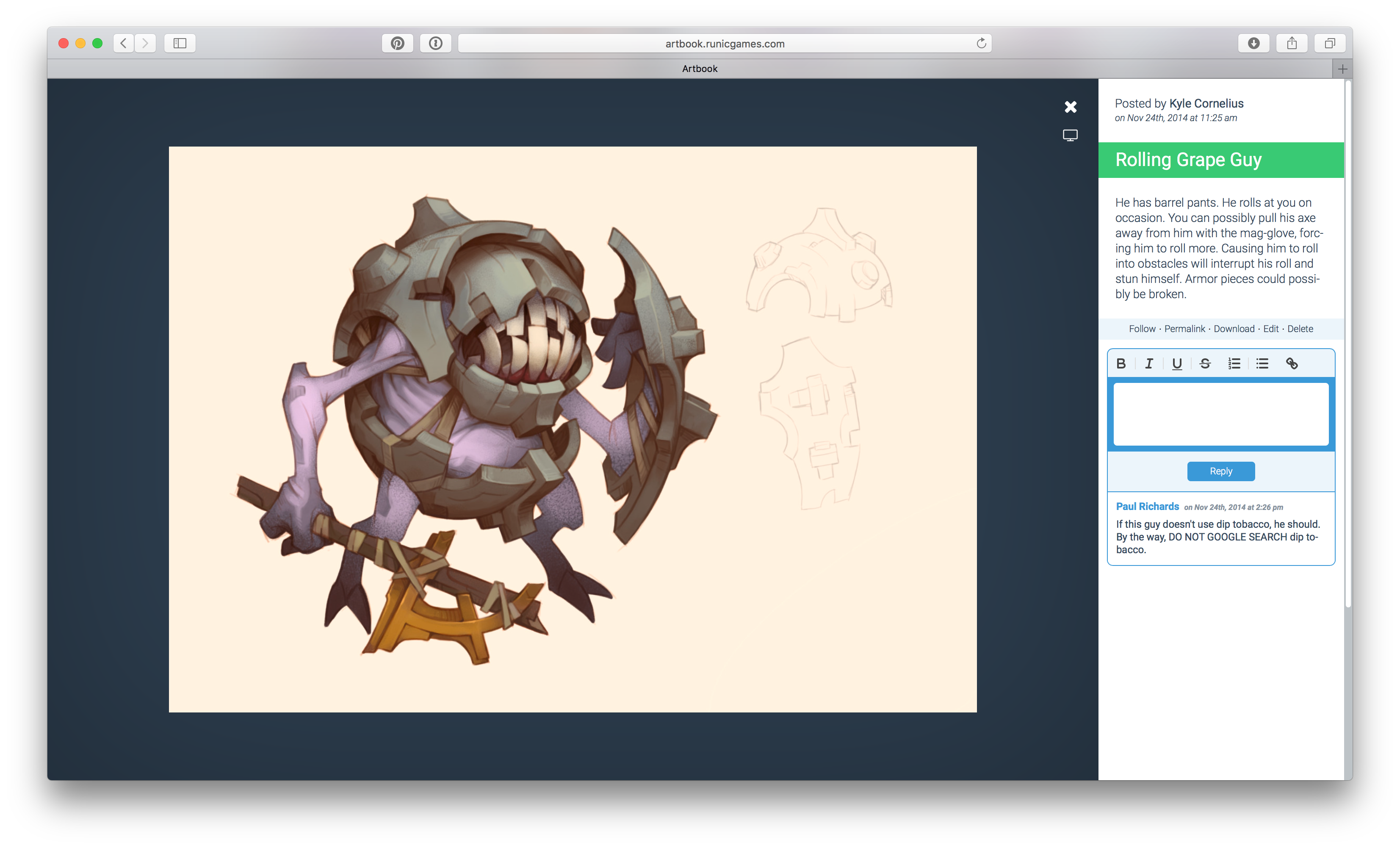The image size is (1400, 848).
Task: Reload the artbook page
Action: 981,43
